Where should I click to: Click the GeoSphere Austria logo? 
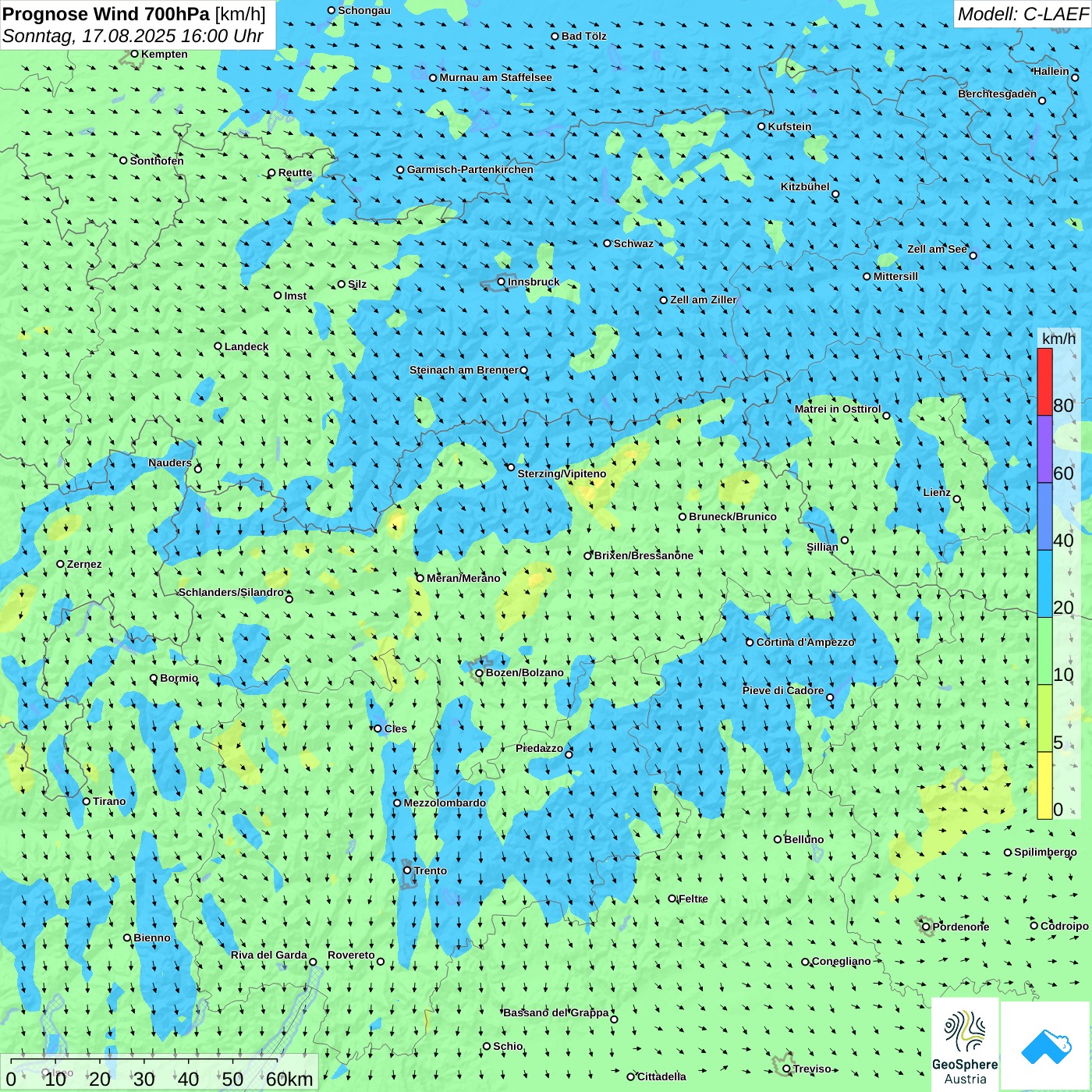[x=965, y=1044]
